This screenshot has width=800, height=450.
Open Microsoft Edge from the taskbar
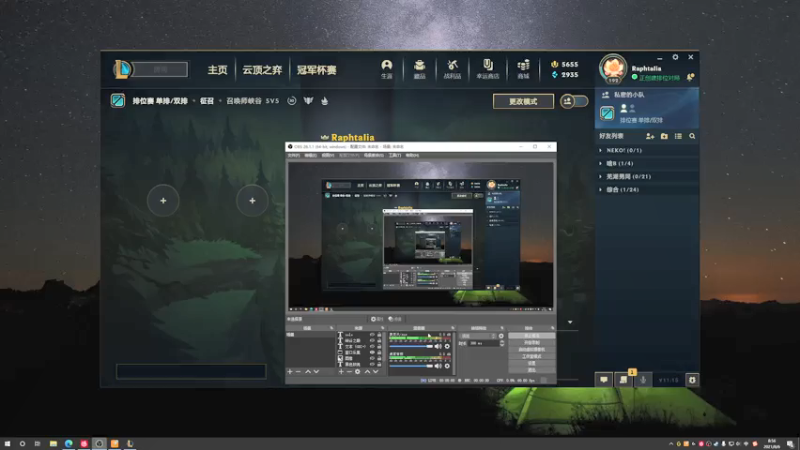68,443
